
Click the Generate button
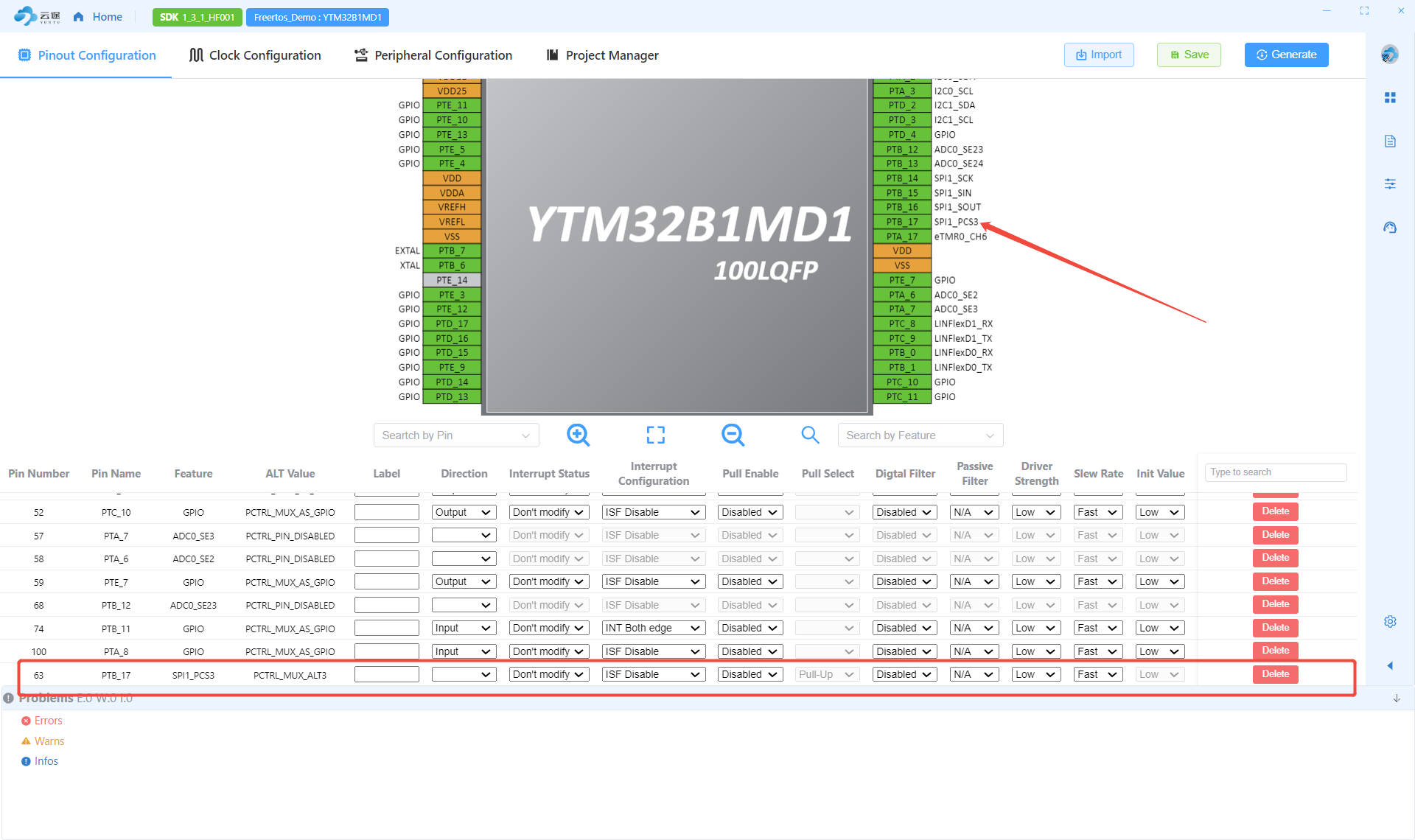1287,55
